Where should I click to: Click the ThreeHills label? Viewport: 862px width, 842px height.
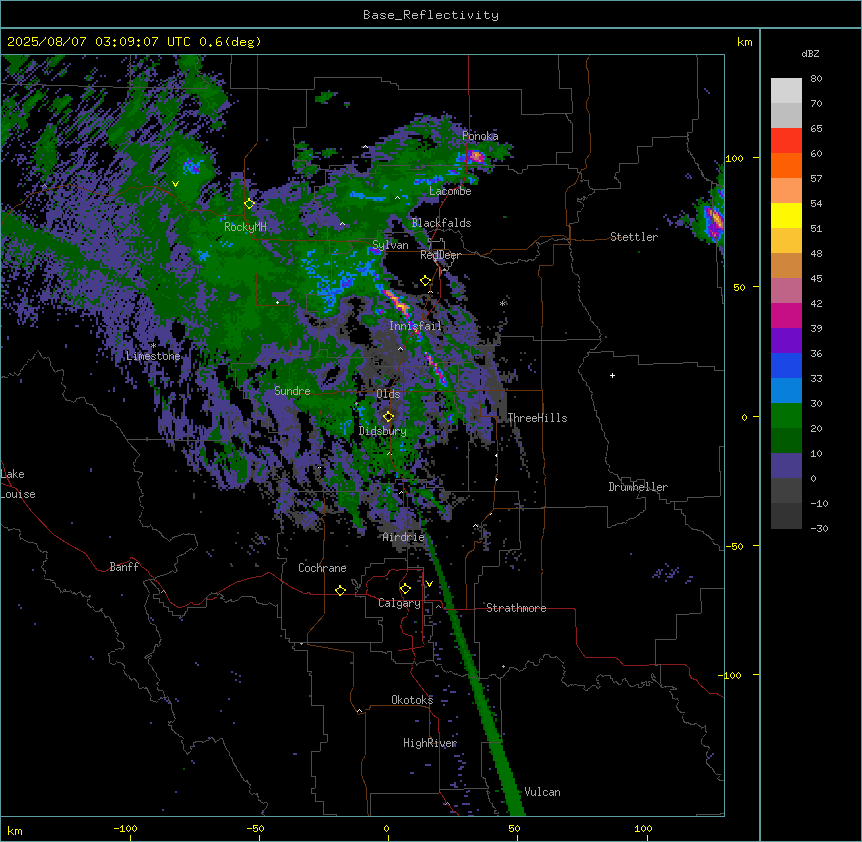tap(537, 418)
